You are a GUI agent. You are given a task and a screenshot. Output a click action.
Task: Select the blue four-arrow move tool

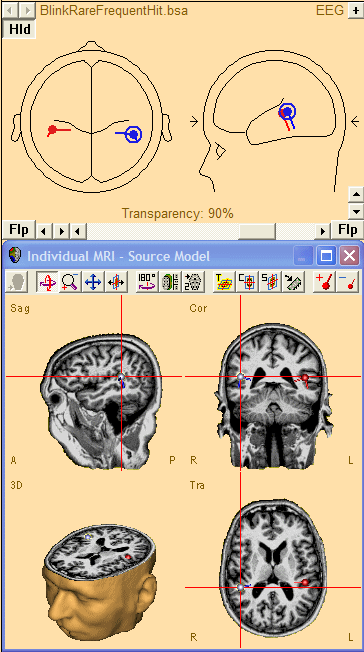click(x=92, y=282)
